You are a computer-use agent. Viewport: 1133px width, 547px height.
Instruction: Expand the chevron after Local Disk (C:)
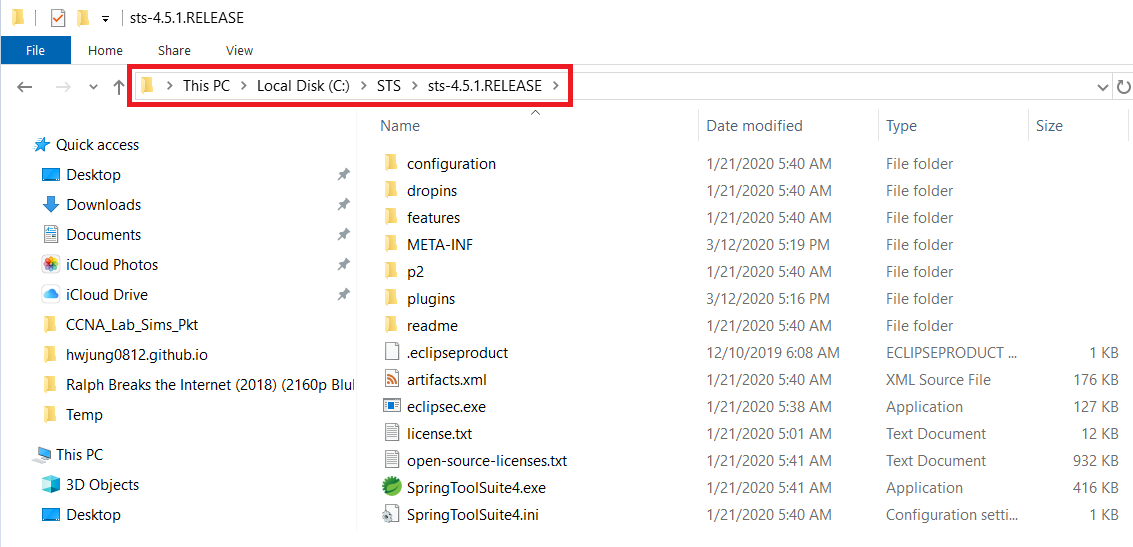363,86
